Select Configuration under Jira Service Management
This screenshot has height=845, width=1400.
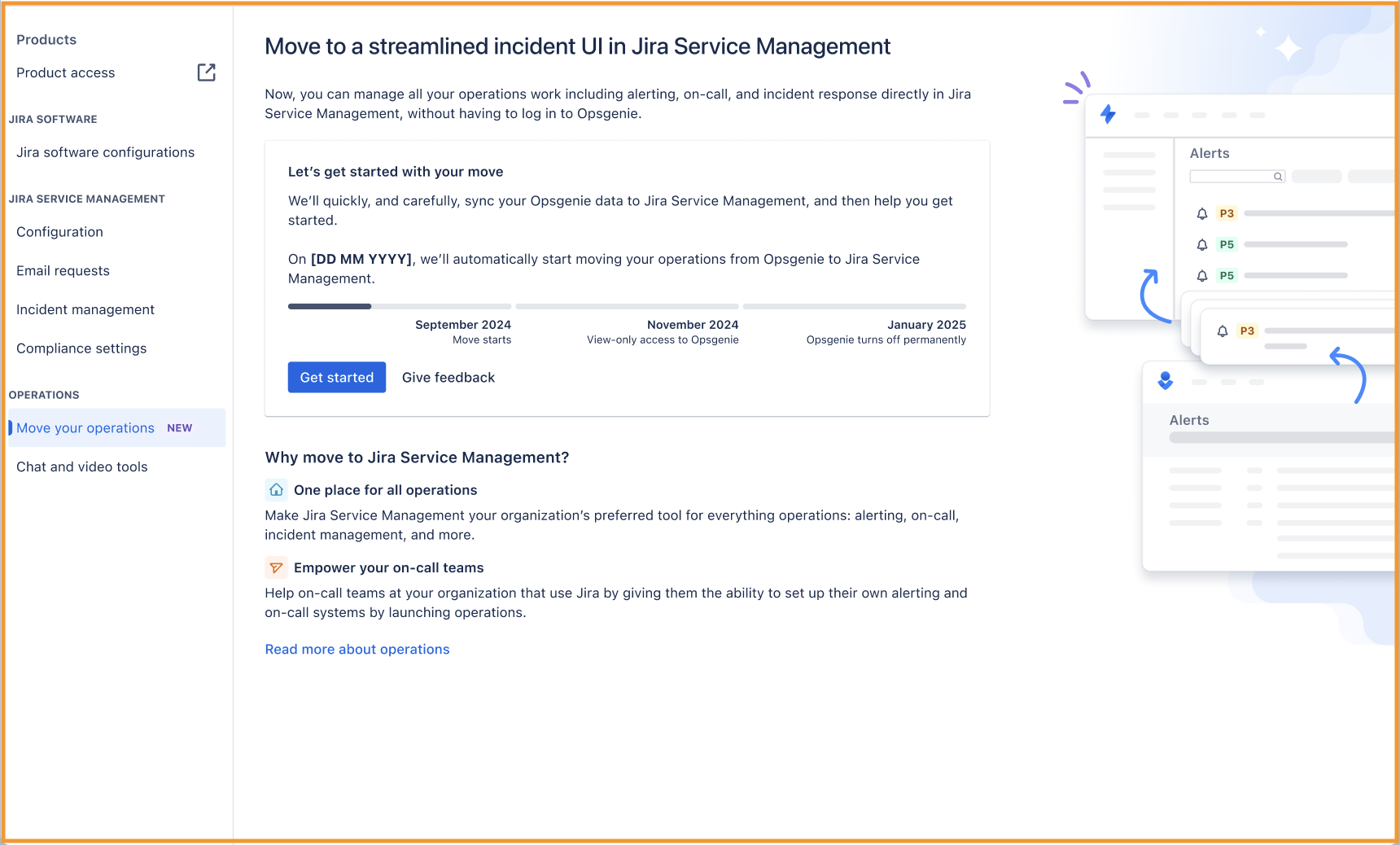point(59,232)
